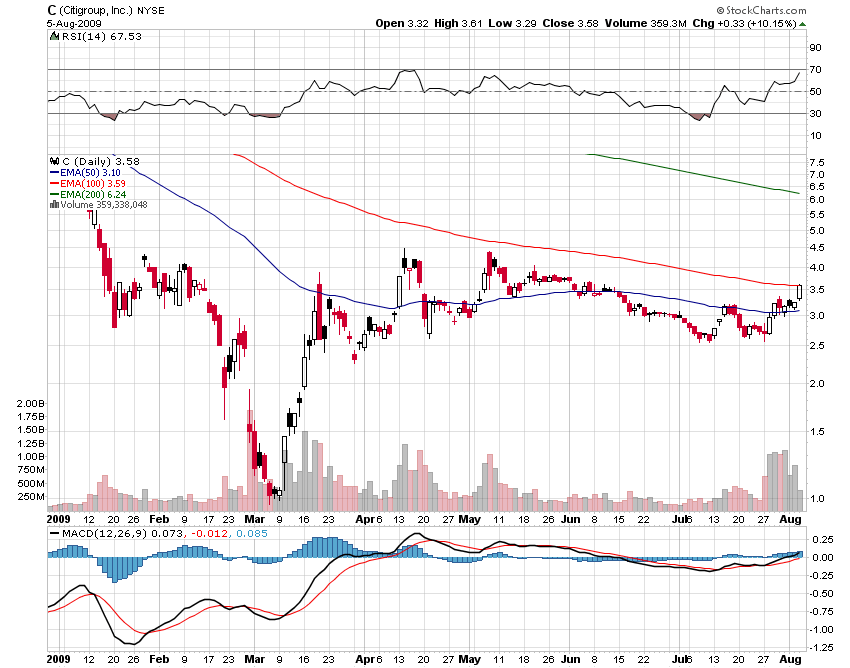Click the "500M" volume axis label

32,484
